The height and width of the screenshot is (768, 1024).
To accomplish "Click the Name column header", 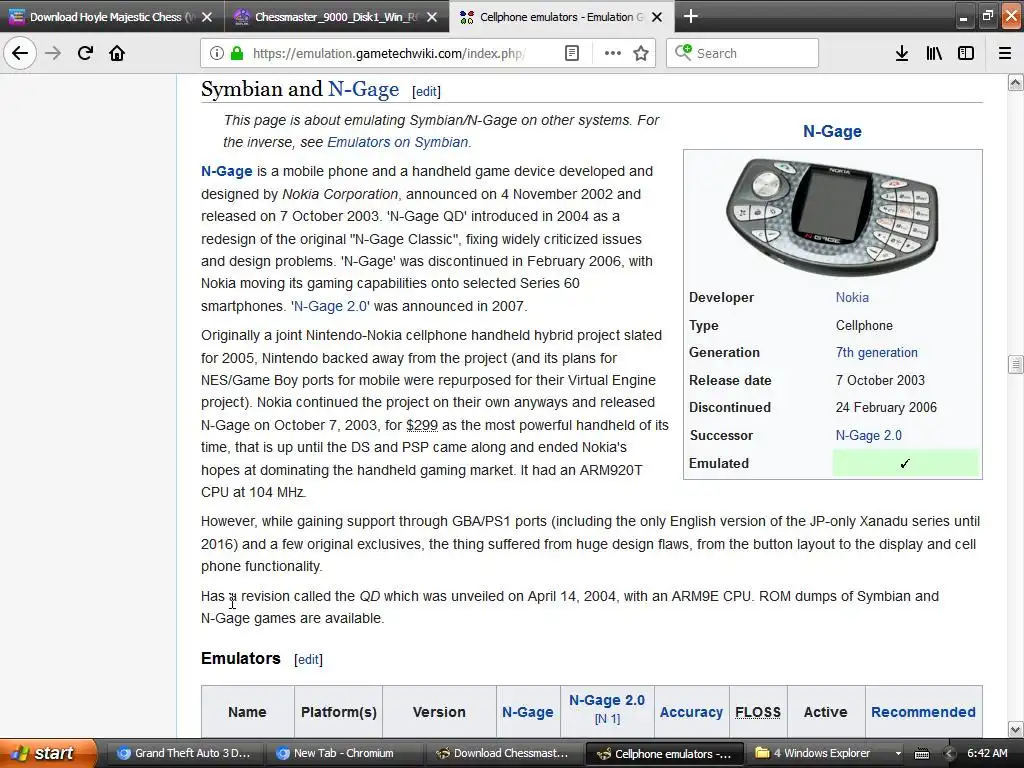I will point(248,712).
